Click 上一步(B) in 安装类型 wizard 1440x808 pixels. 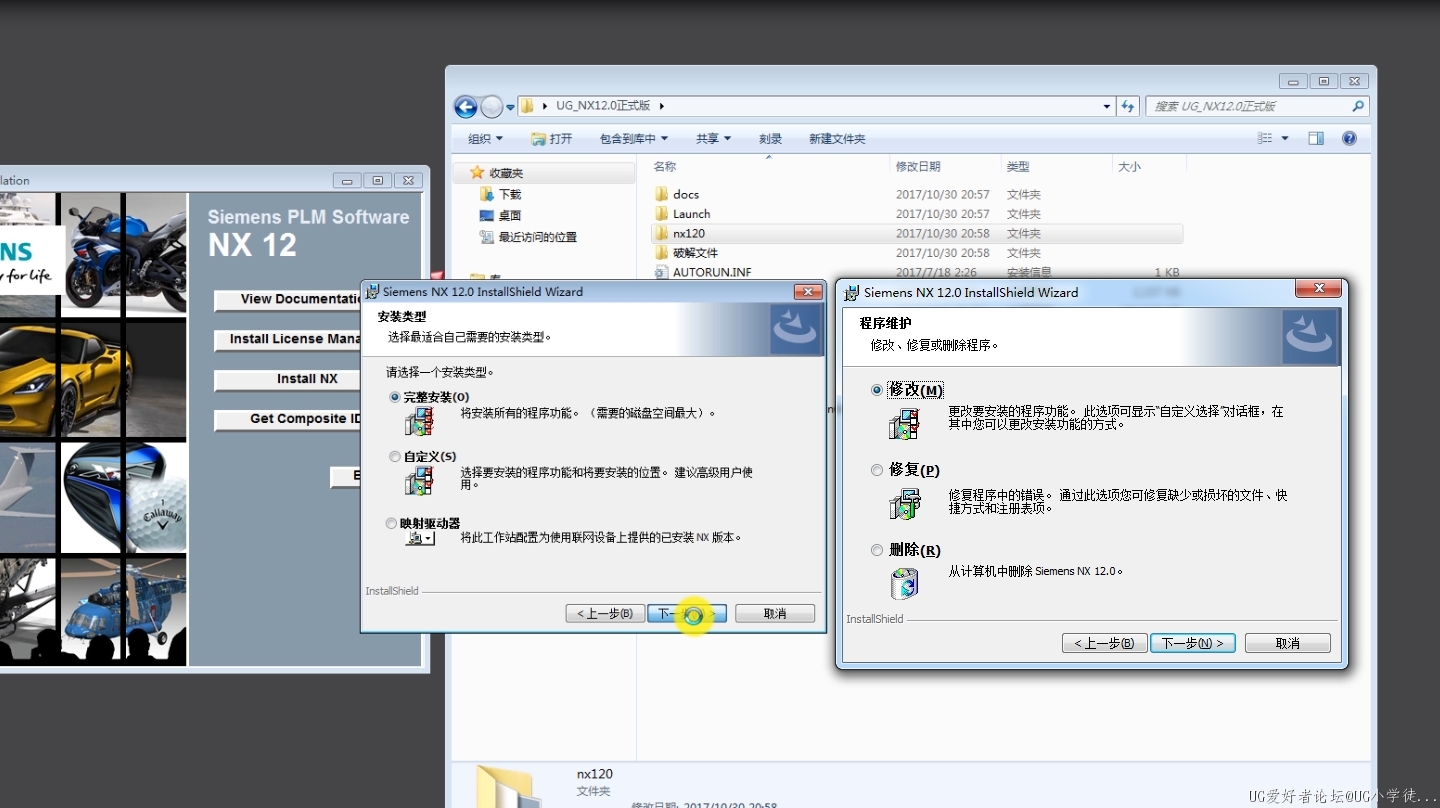(x=605, y=613)
